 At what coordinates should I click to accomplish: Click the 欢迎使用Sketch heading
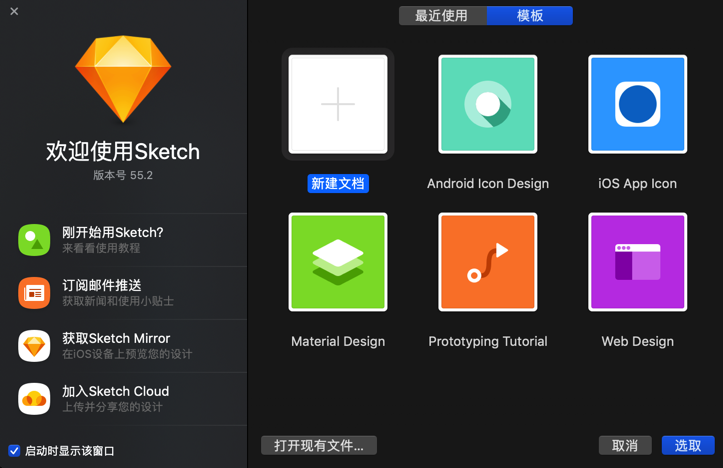tap(123, 152)
